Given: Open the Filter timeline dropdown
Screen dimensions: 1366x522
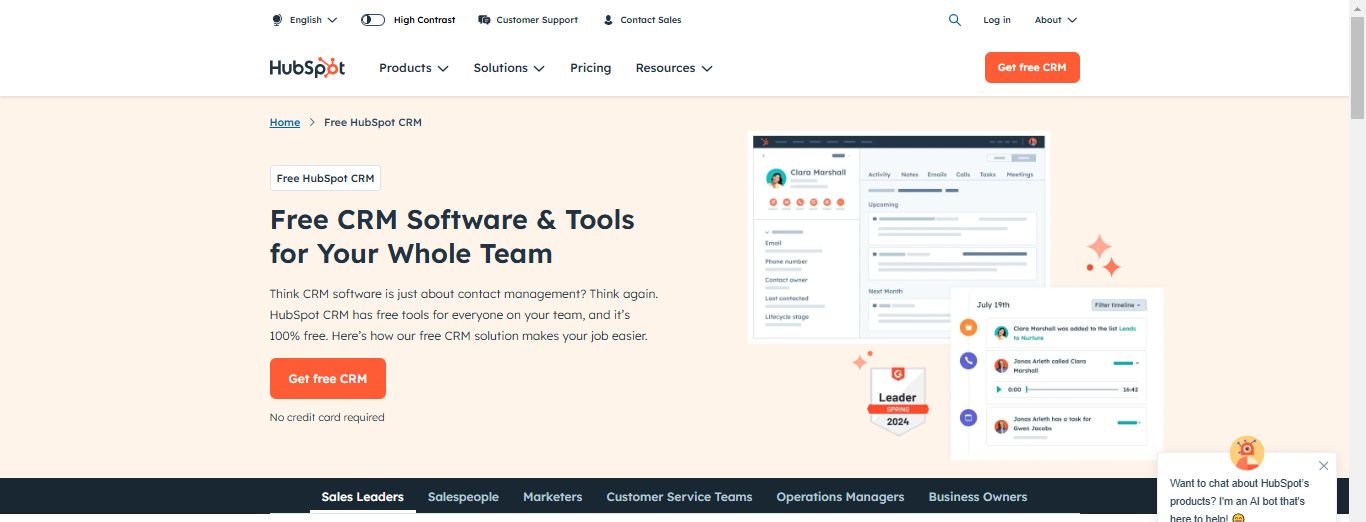Looking at the screenshot, I should (1119, 305).
